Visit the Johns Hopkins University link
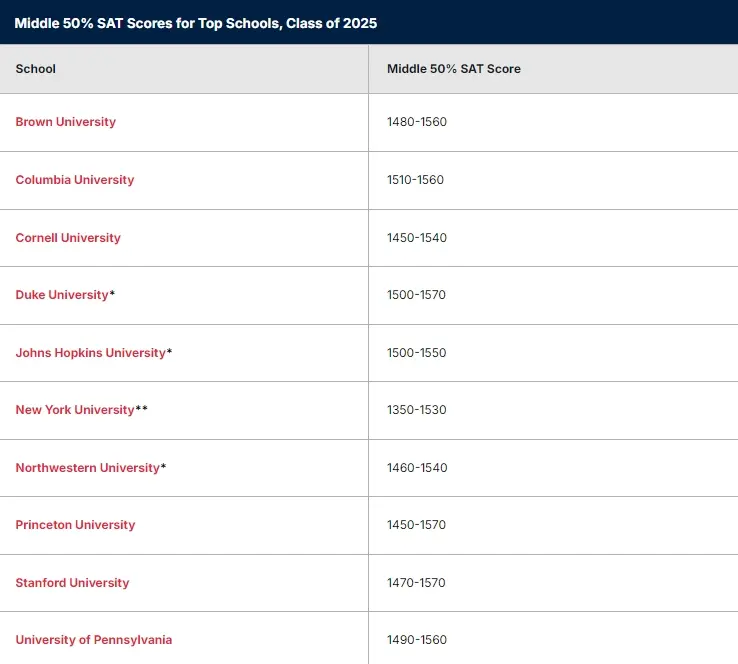 click(91, 353)
